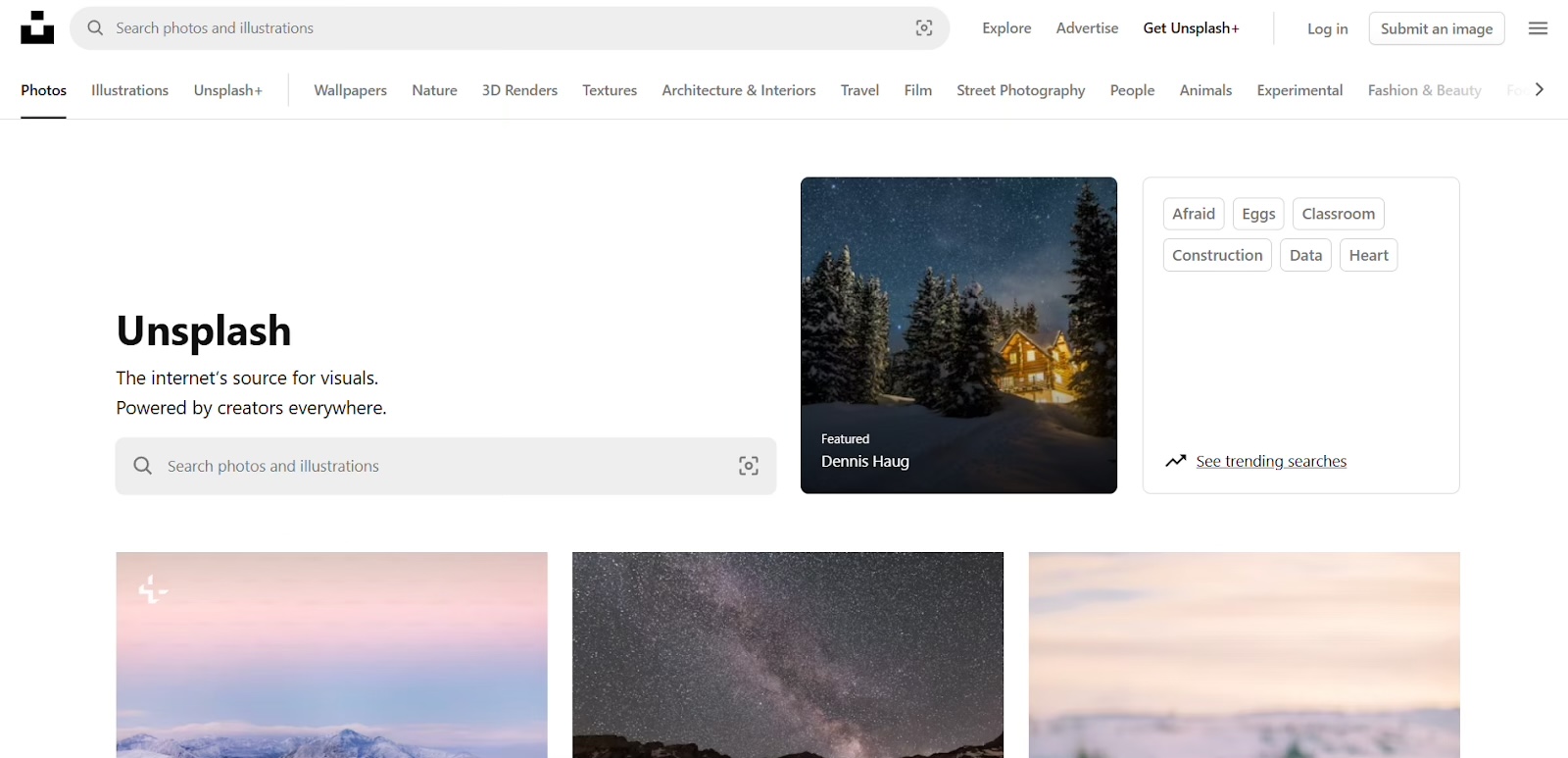
Task: Click the magnifier icon in top search bar
Action: pyautogui.click(x=95, y=28)
